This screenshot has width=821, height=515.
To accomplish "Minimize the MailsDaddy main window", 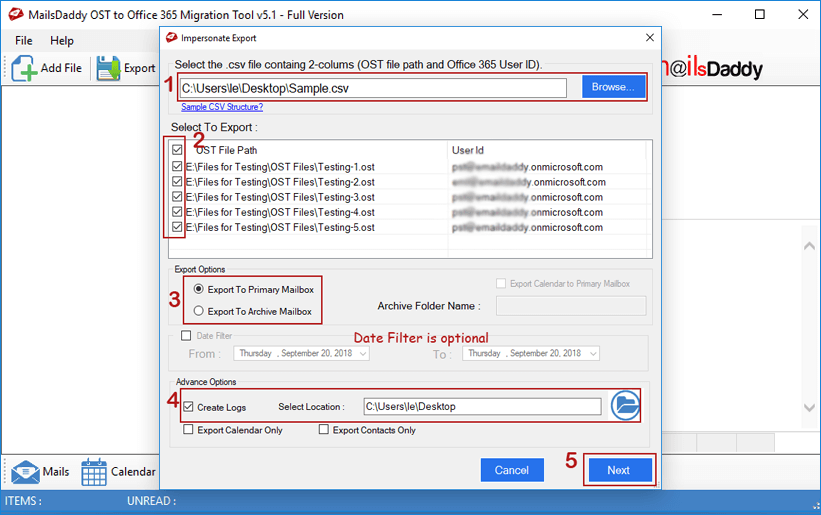I will [x=717, y=15].
